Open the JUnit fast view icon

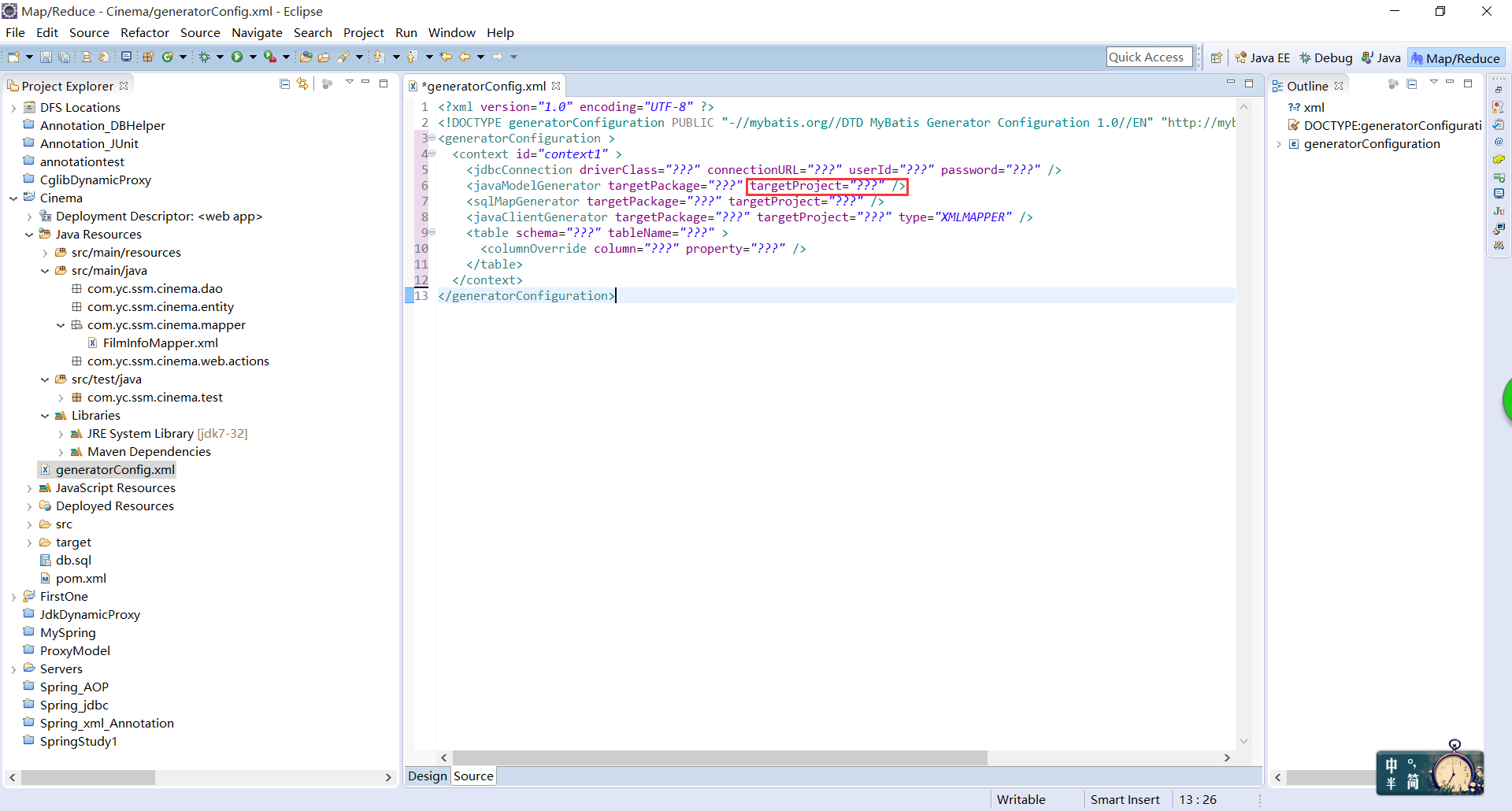1499,211
